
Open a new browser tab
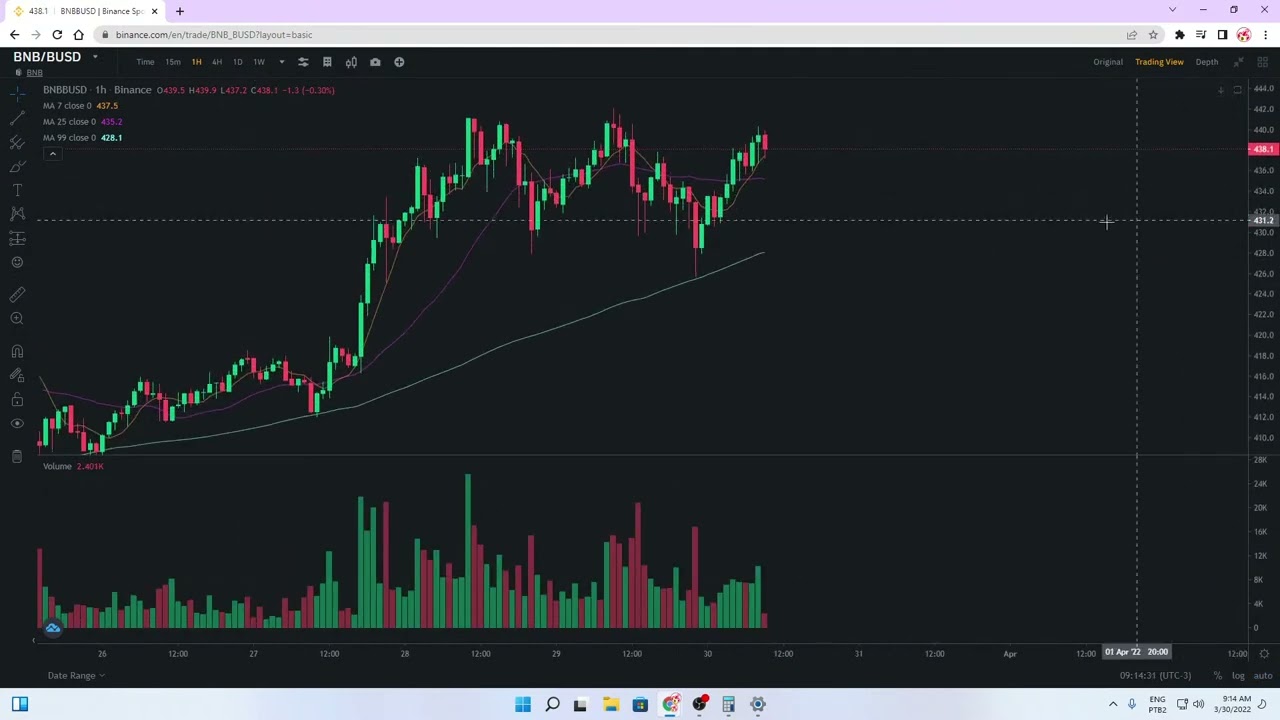(x=180, y=11)
